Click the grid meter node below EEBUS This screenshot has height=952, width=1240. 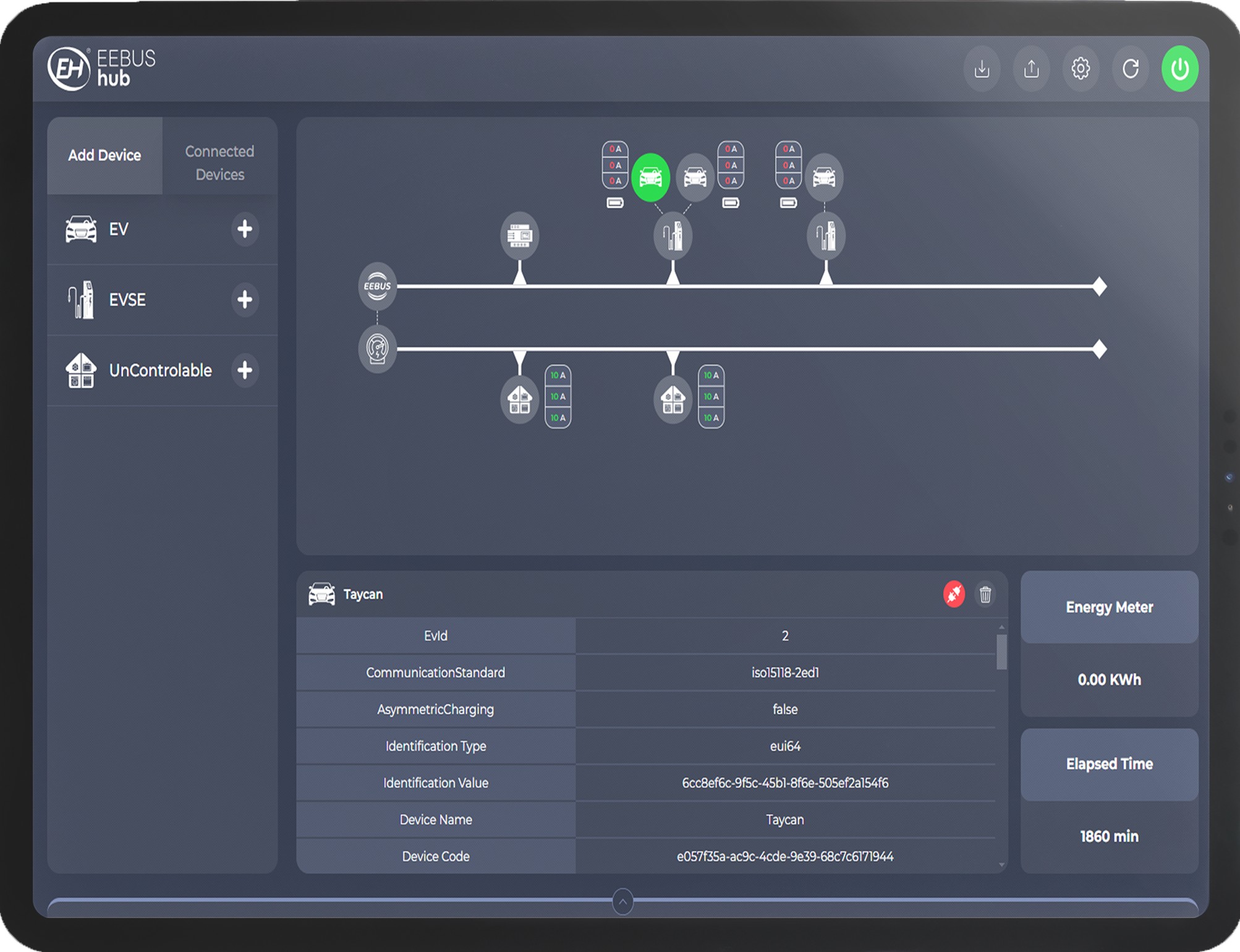[x=377, y=349]
